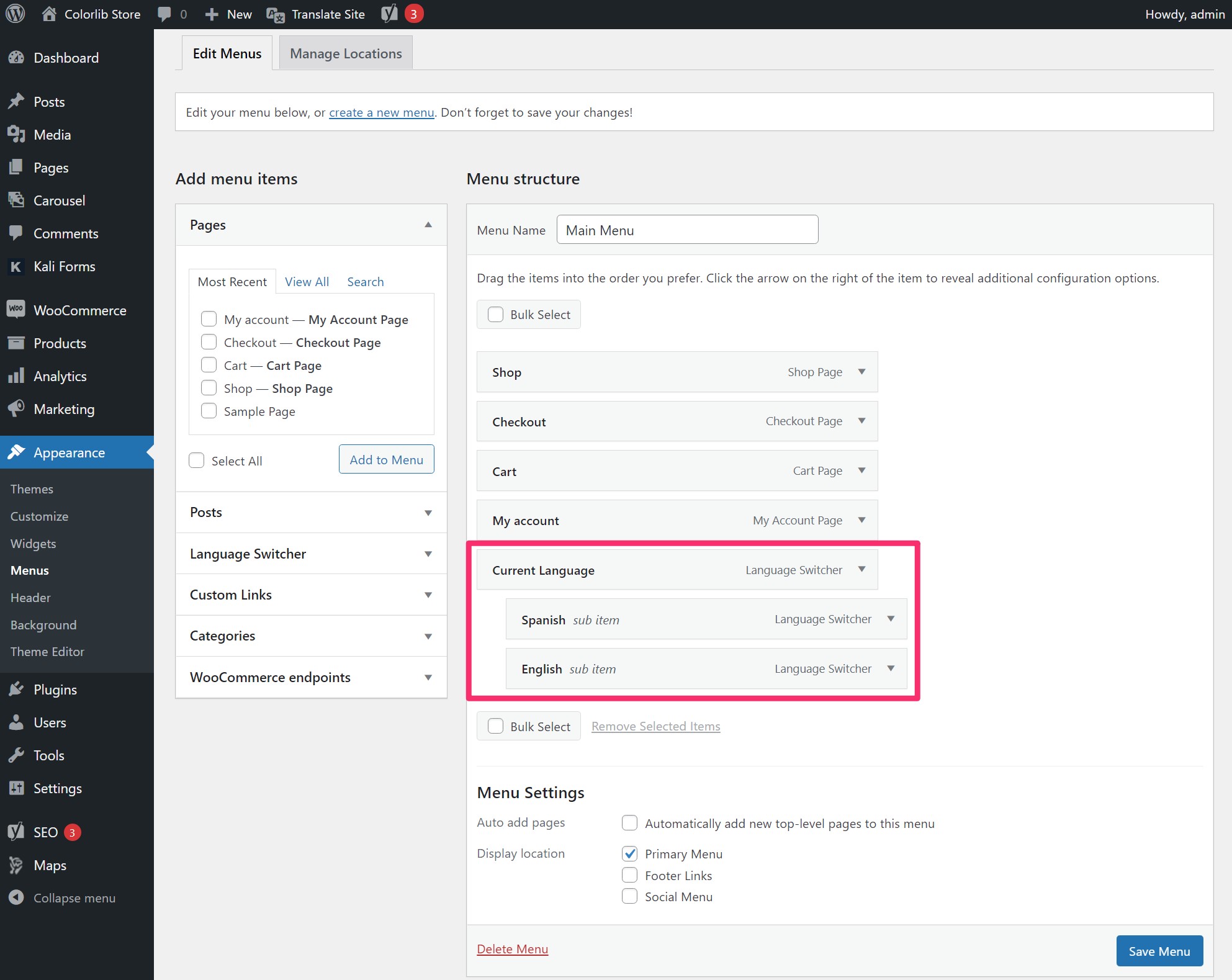Click the Menu Name input field
Screen dimensions: 1232x980
pyautogui.click(x=687, y=230)
